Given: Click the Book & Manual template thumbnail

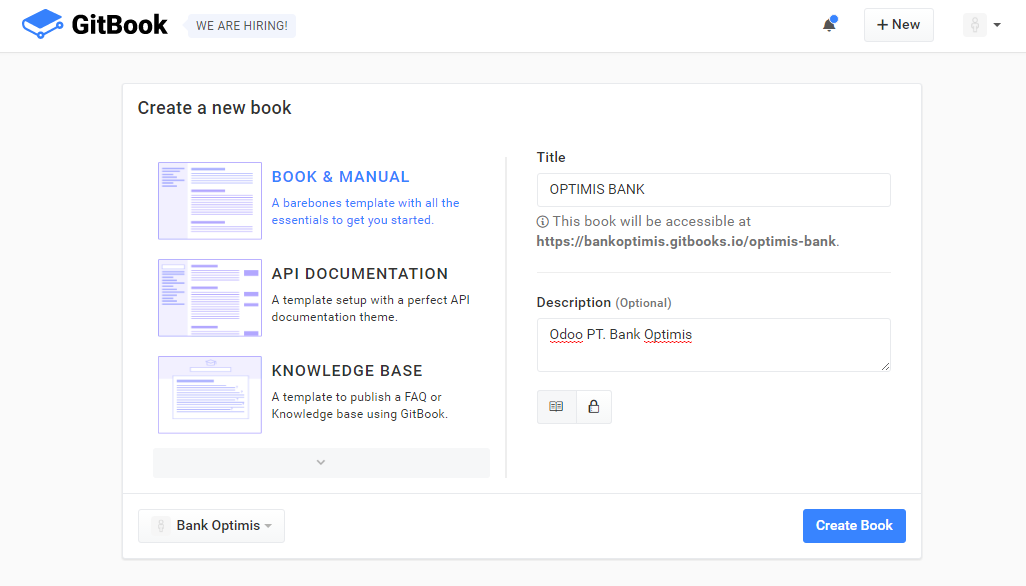Looking at the screenshot, I should [210, 201].
